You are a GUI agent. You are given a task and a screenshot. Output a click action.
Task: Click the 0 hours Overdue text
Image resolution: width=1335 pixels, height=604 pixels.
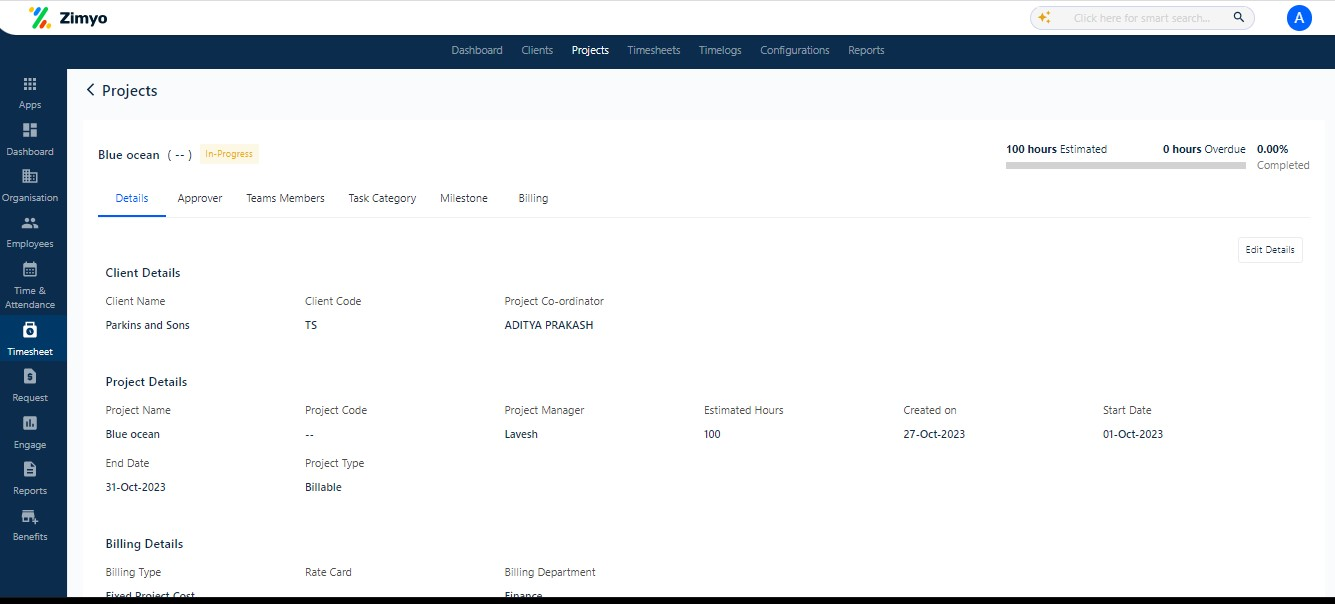(x=1204, y=149)
